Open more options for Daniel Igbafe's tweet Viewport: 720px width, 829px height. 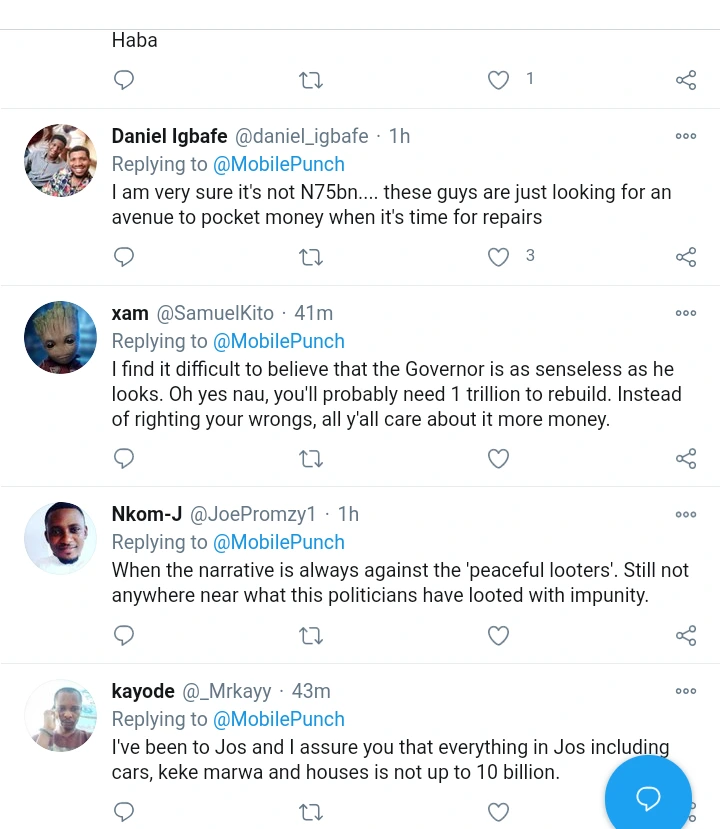pos(686,137)
